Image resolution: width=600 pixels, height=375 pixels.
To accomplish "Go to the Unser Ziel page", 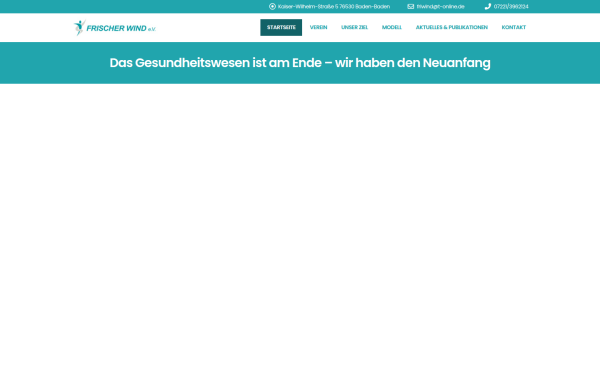I will point(354,28).
